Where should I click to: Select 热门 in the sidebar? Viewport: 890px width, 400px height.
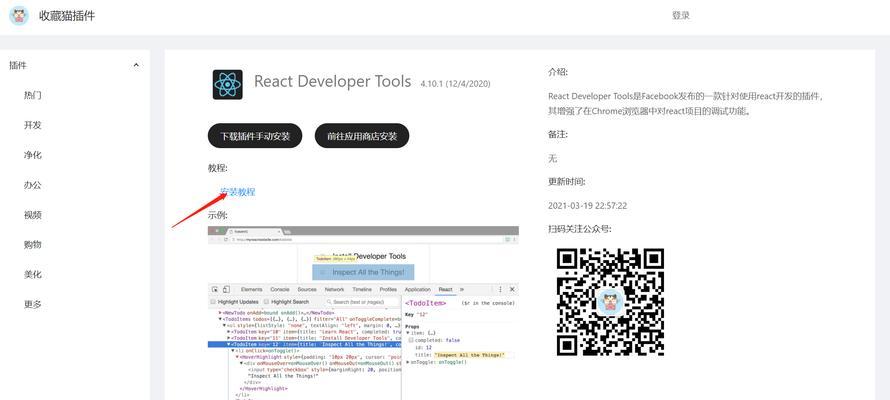coord(32,95)
